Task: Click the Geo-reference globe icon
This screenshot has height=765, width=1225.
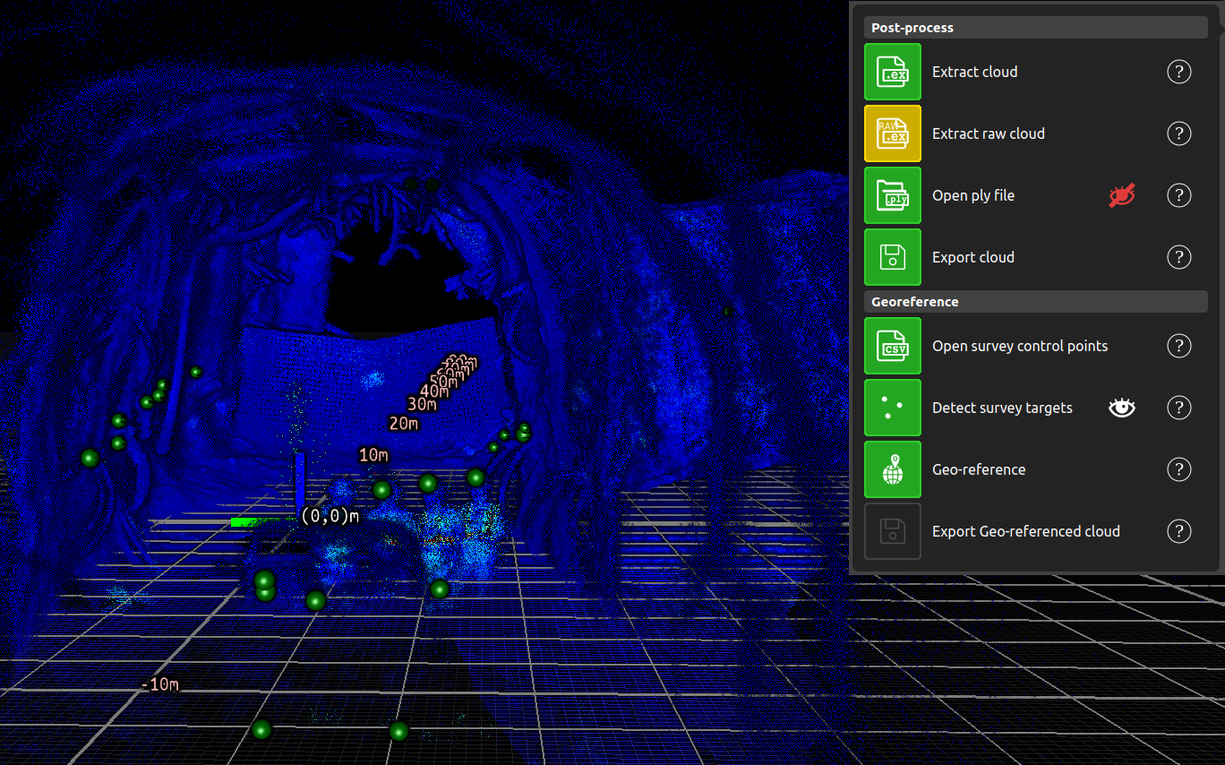Action: click(x=892, y=469)
